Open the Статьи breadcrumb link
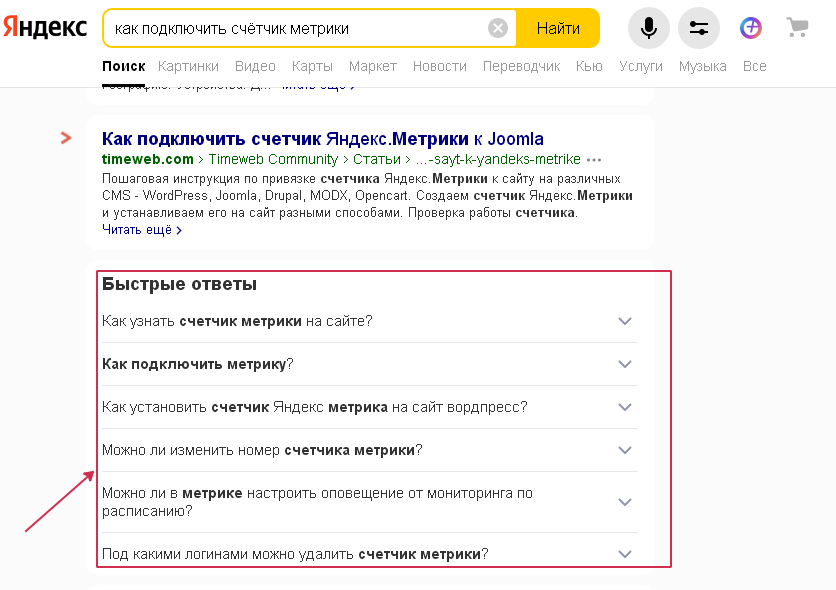The width and height of the screenshot is (836, 590). 376,159
